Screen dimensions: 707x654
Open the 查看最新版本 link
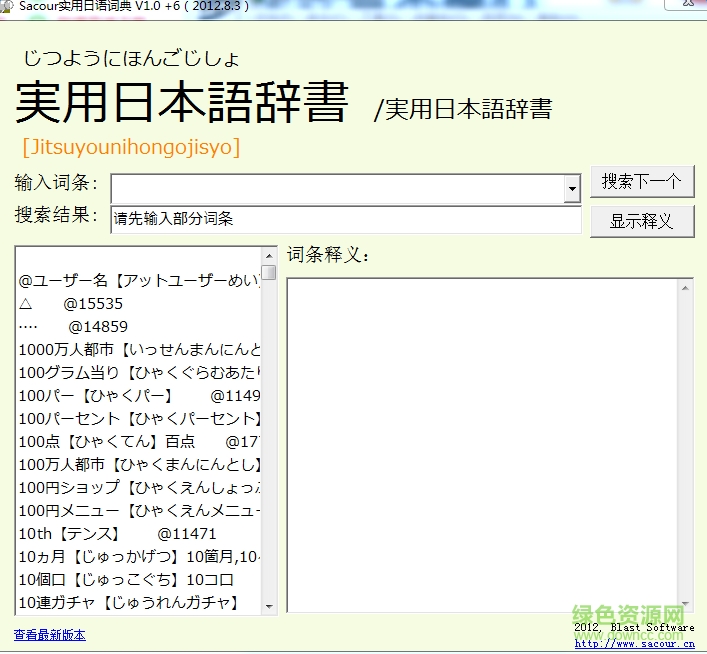[x=50, y=635]
